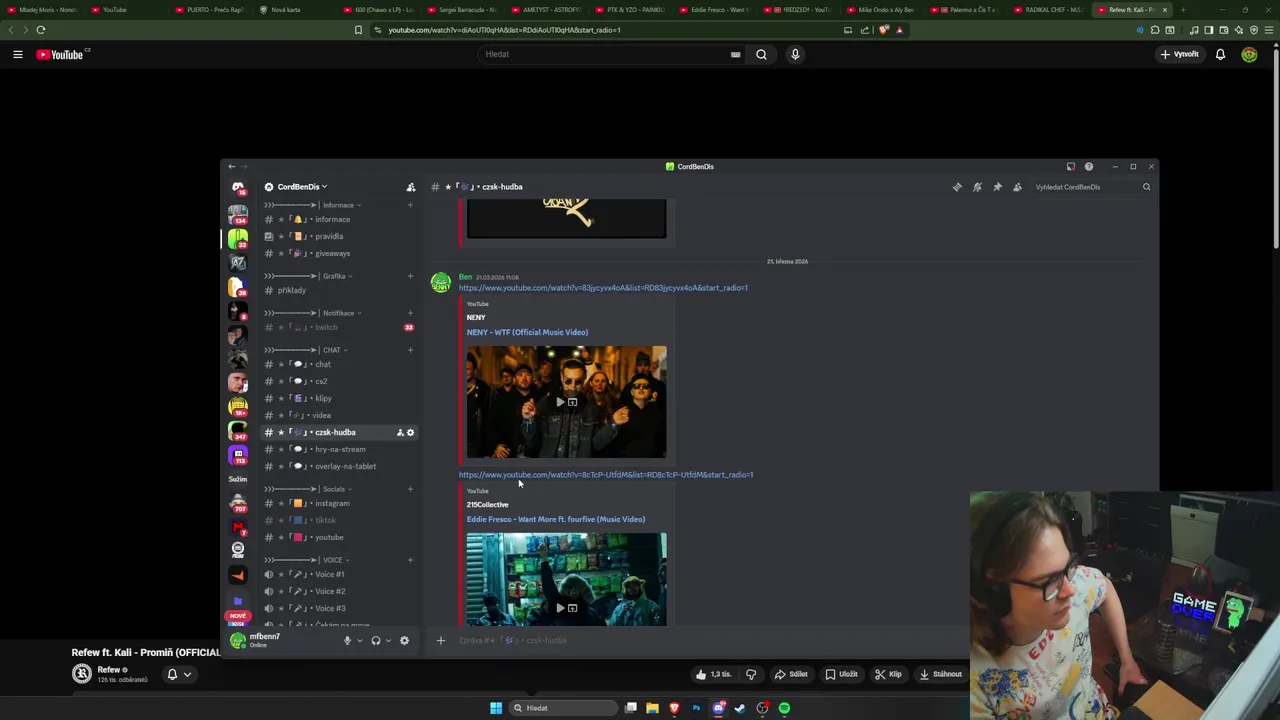Expand CordBenDis server name dropdown
The height and width of the screenshot is (720, 1280).
302,187
